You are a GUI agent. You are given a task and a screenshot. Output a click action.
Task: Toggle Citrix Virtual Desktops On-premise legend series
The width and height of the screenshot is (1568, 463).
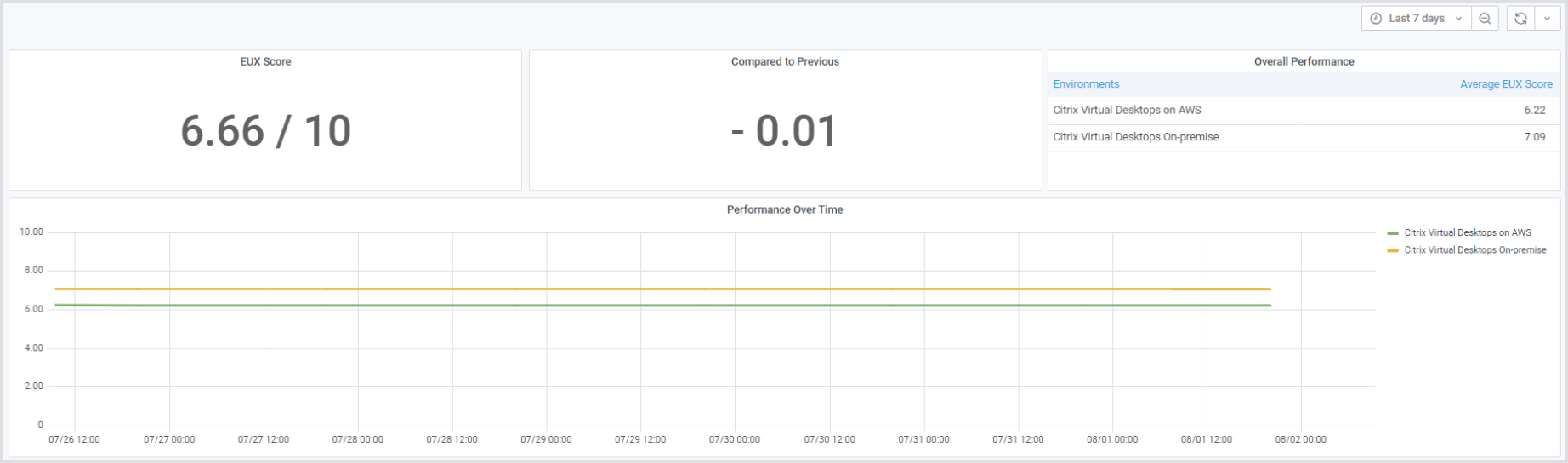pos(1474,250)
